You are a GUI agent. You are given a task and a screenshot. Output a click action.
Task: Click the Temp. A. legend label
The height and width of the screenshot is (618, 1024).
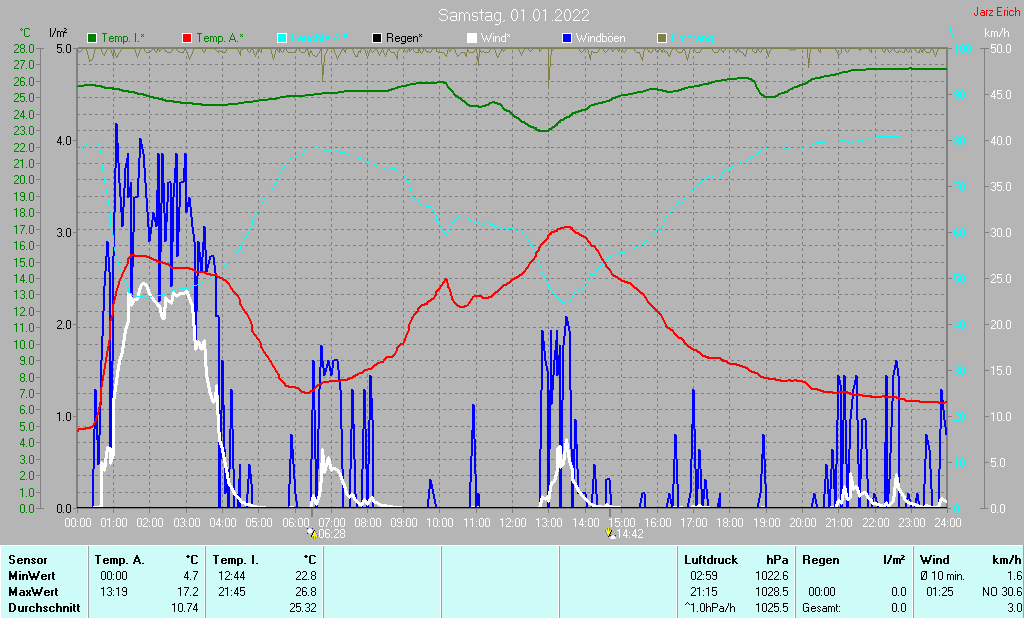[220, 38]
